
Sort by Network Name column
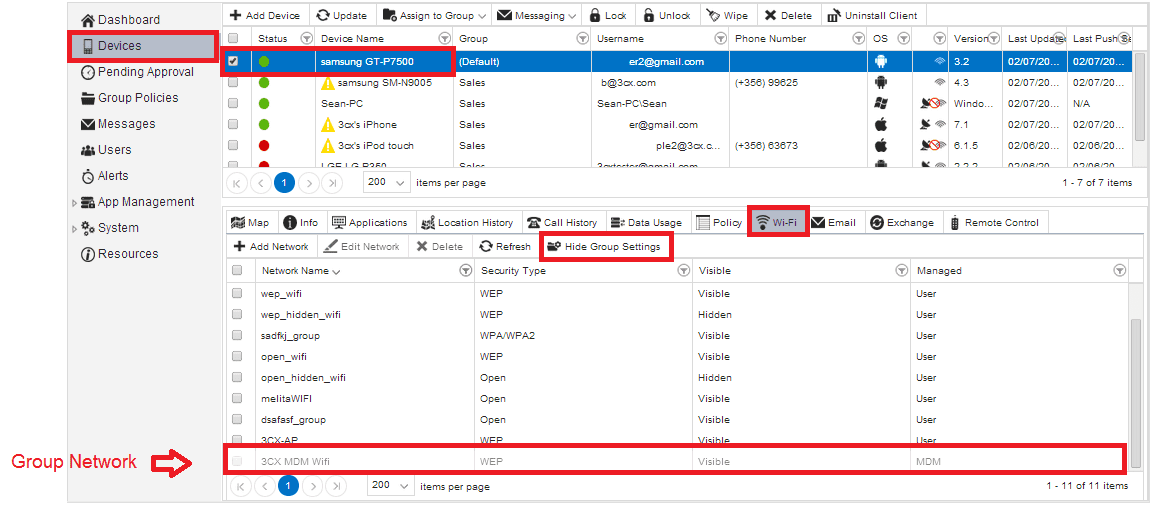[301, 271]
